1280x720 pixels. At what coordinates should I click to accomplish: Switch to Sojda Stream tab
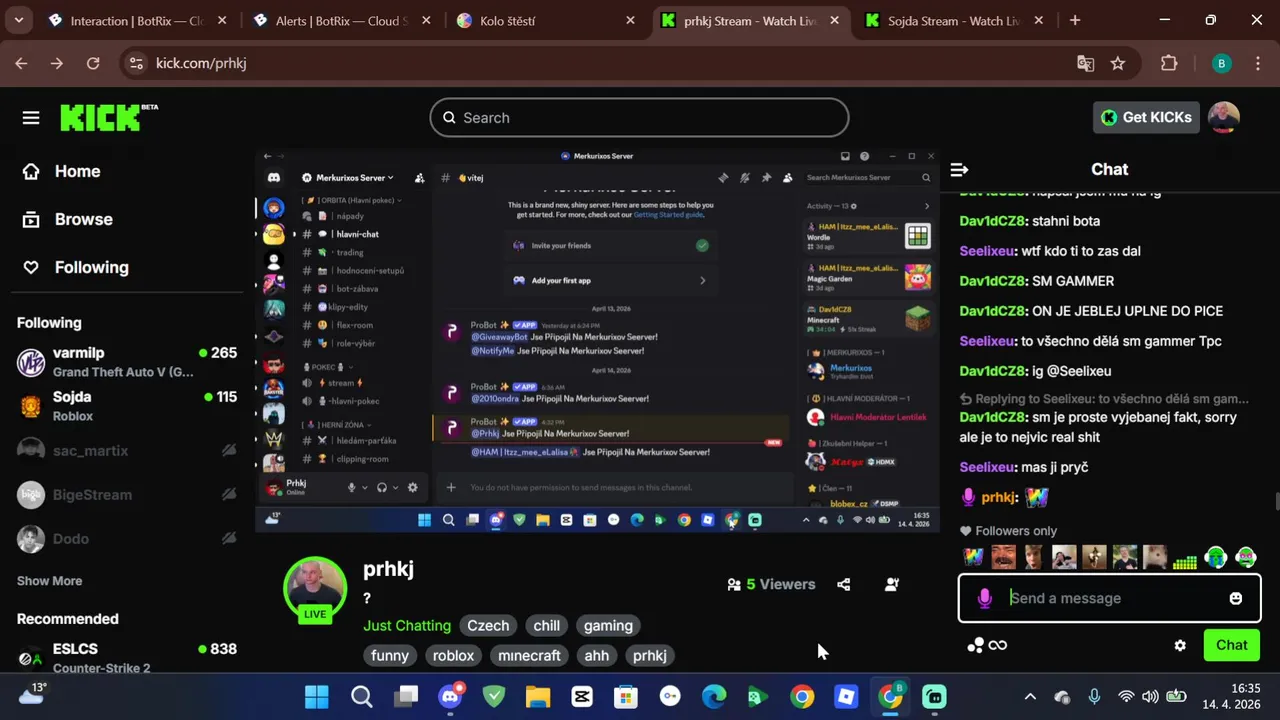(x=954, y=20)
